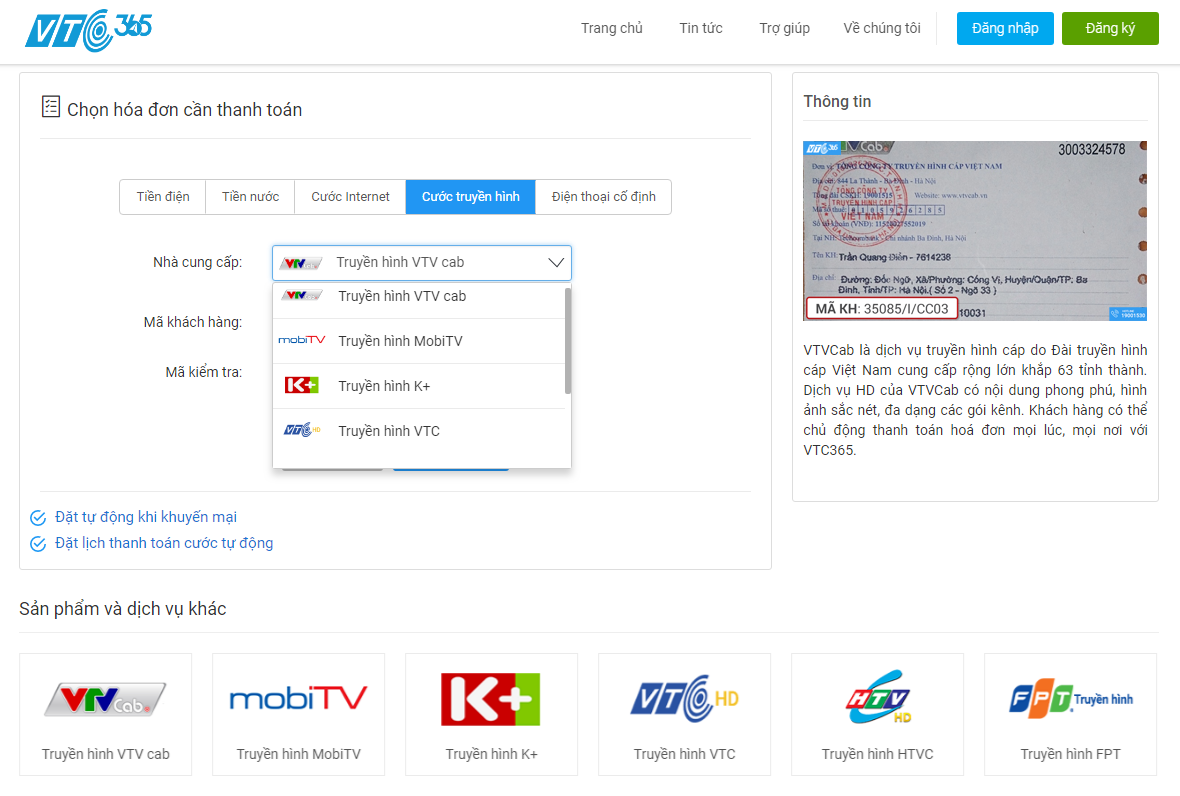Choose Truyền hình MobiTV from dropdown list
1180x796 pixels.
click(x=400, y=341)
